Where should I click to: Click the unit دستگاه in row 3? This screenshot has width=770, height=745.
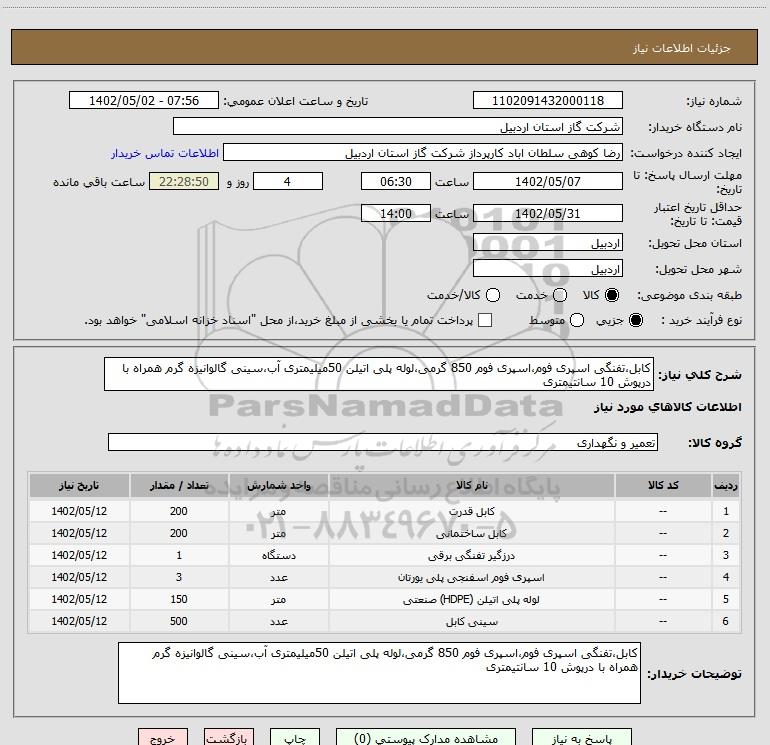point(278,555)
